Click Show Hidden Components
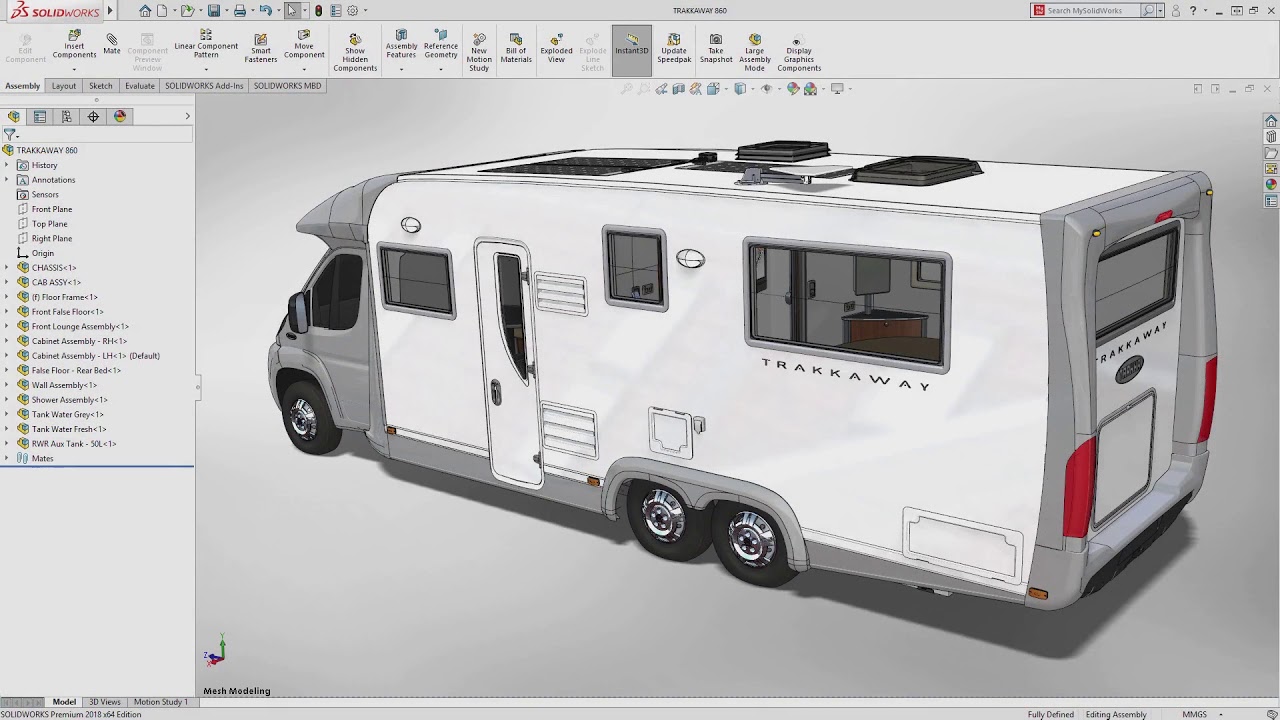Screen dimensions: 1280x720 click(x=355, y=53)
